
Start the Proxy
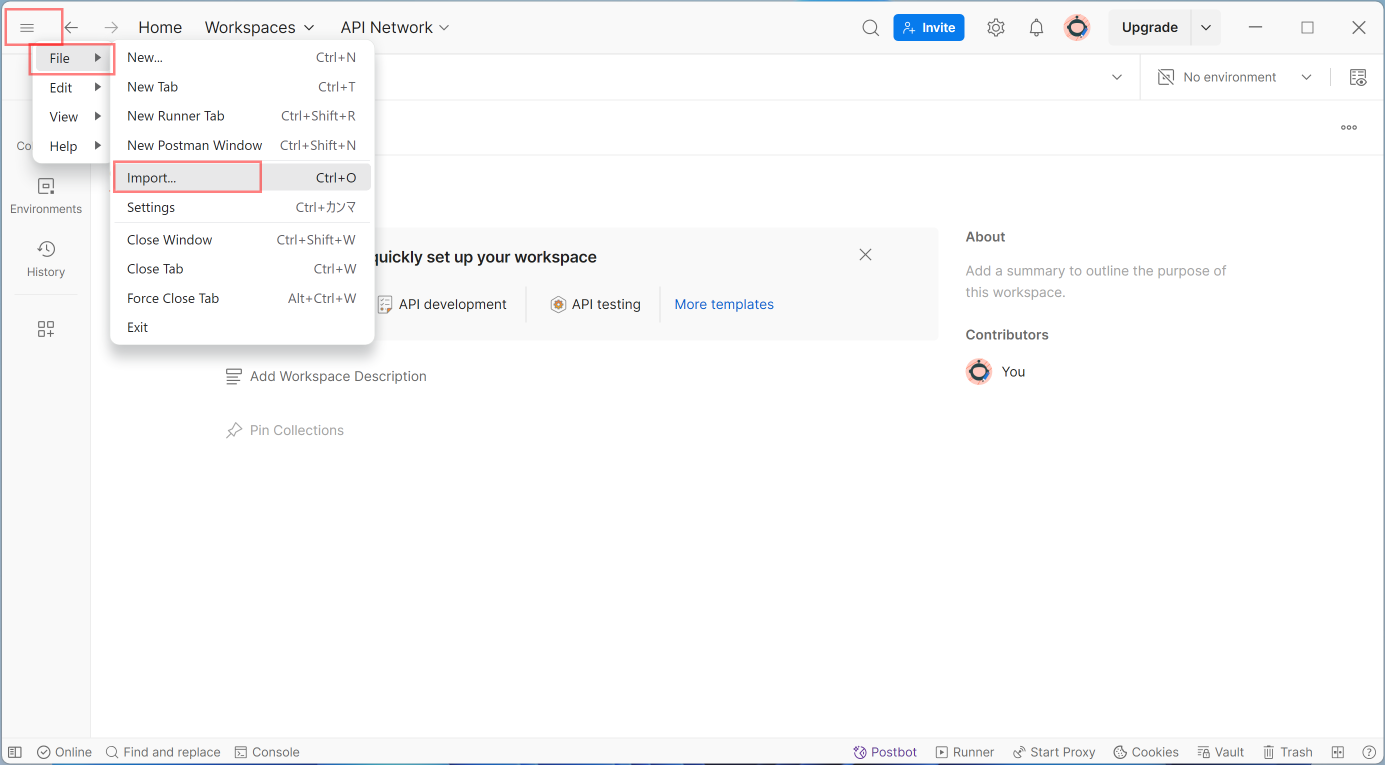click(x=1053, y=751)
